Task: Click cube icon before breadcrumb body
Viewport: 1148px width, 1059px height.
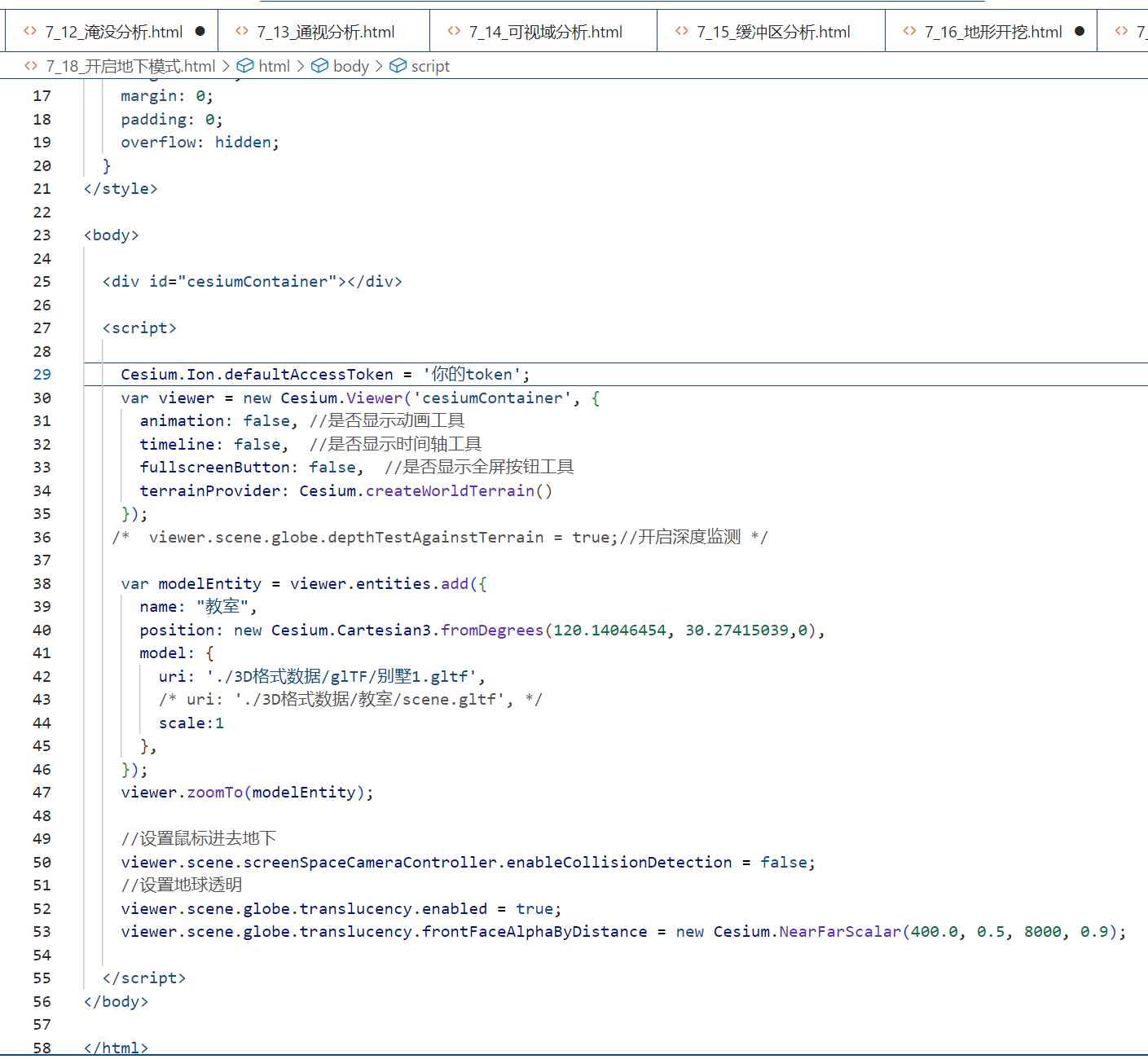Action: click(x=320, y=66)
